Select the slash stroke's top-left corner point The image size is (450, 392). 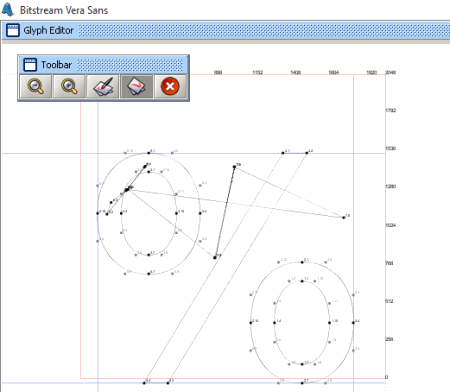283,153
